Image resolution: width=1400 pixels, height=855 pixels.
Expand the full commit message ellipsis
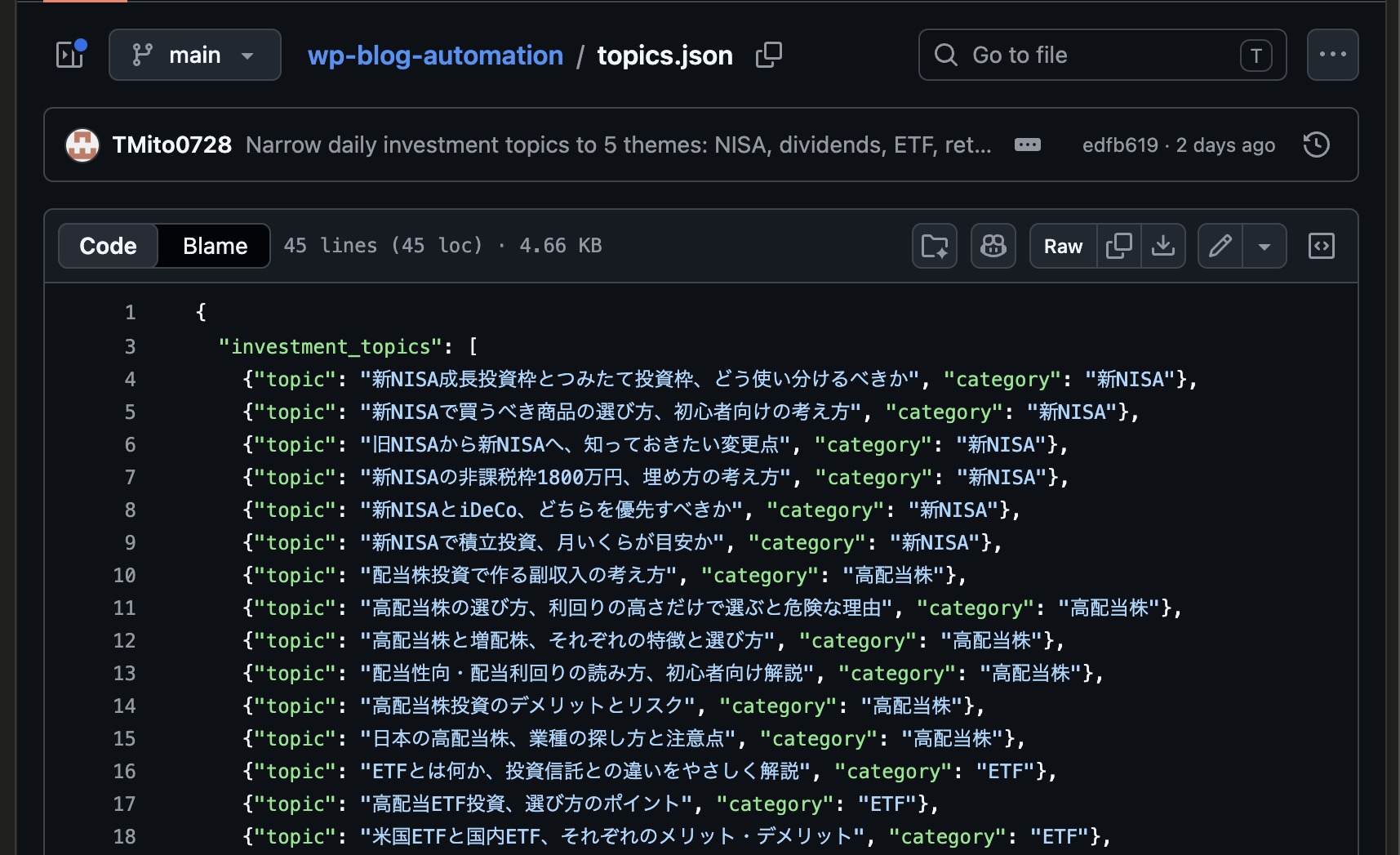pos(1027,145)
